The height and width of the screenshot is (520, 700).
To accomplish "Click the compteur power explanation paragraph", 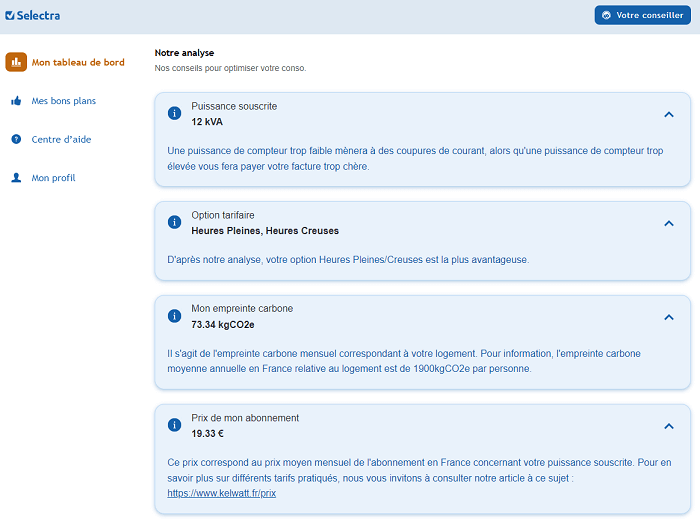I will point(415,158).
